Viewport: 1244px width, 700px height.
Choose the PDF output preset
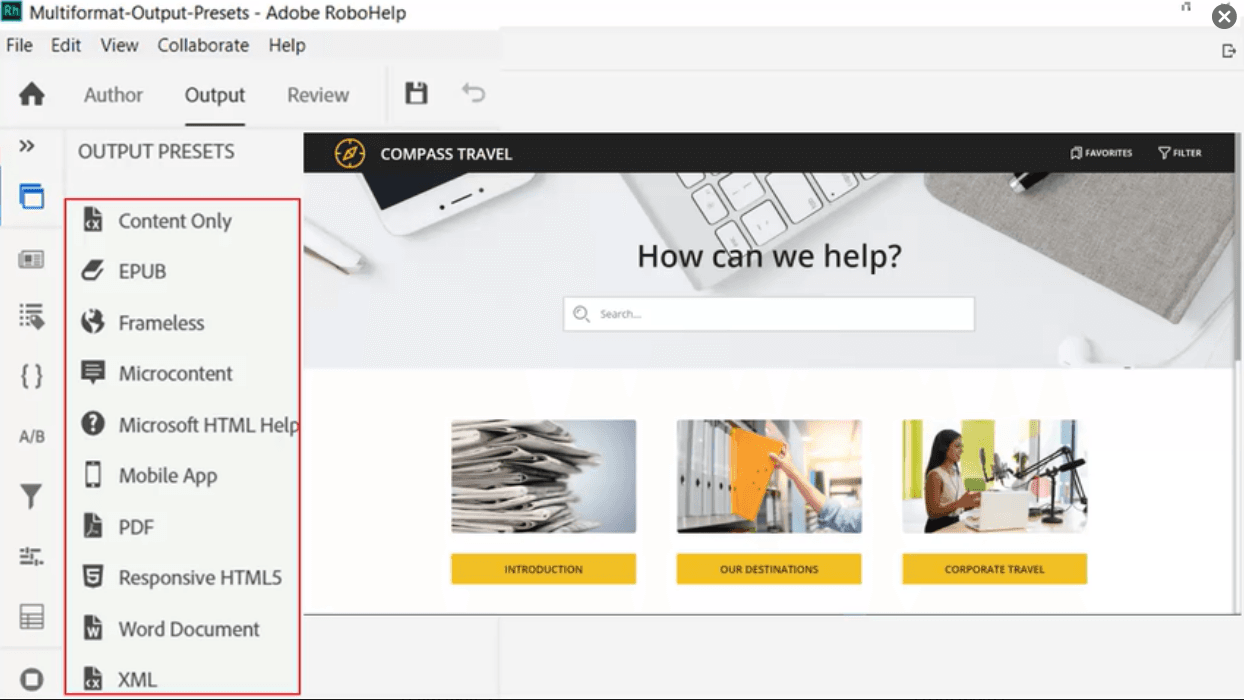click(136, 527)
